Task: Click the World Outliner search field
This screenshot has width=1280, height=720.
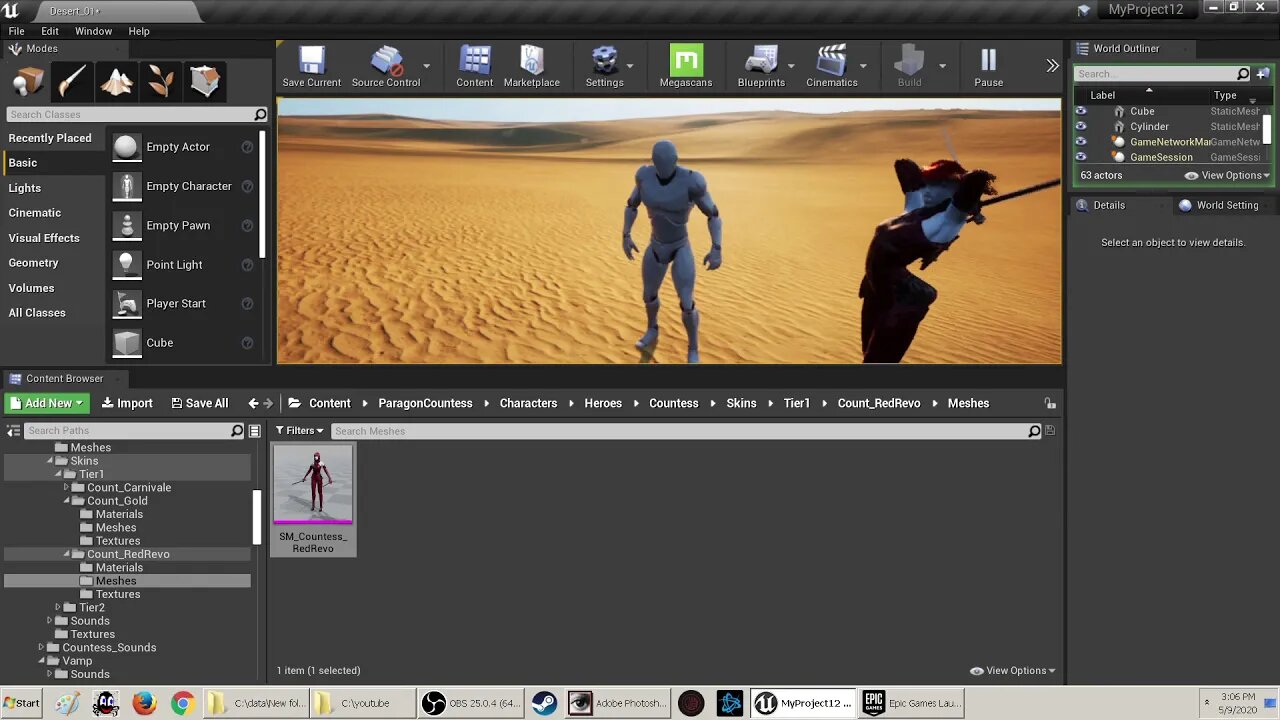Action: point(1156,74)
